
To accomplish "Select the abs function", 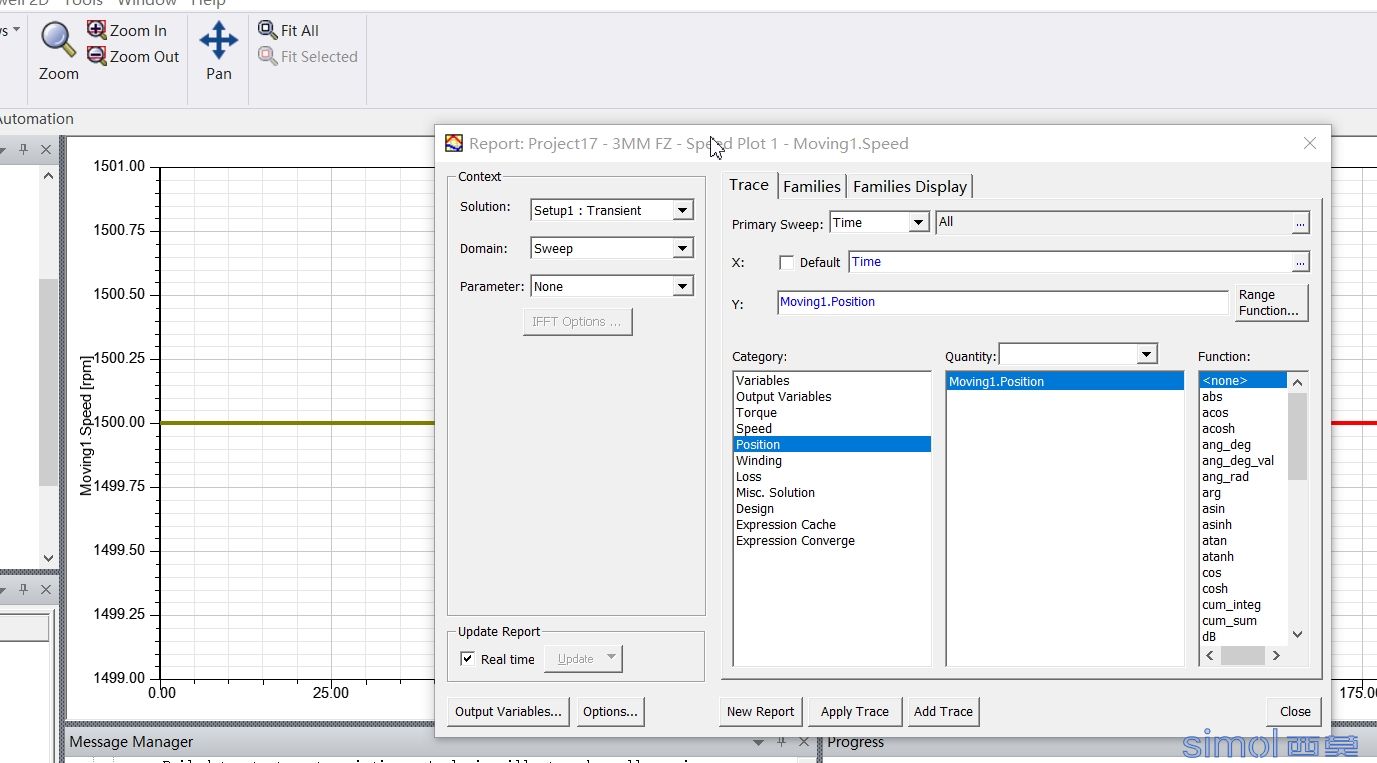I will pos(1243,397).
